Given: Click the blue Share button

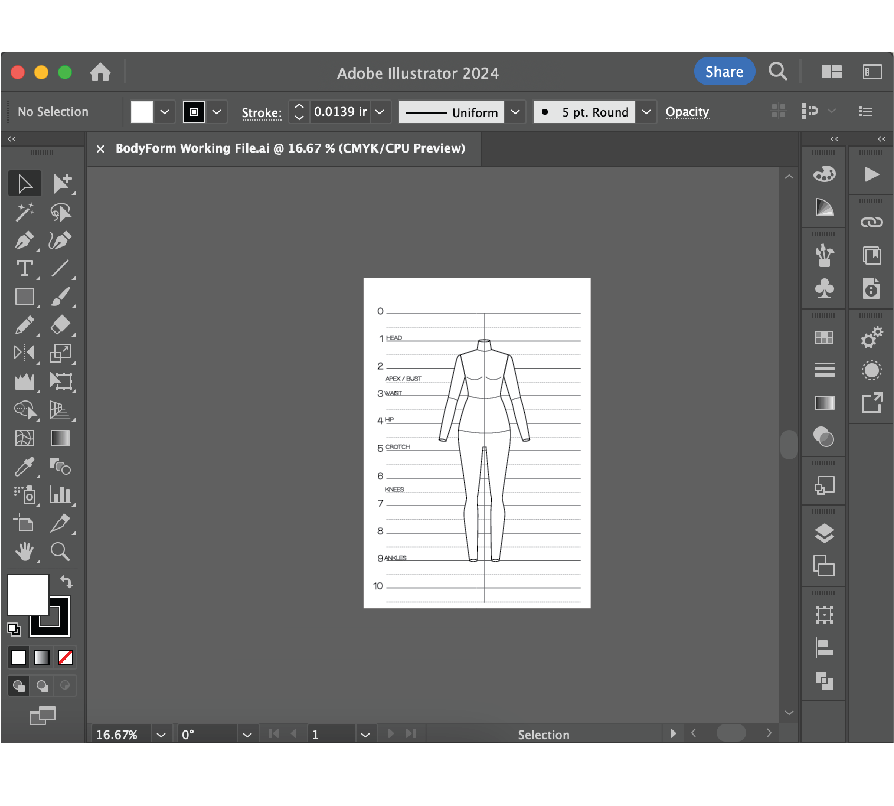Looking at the screenshot, I should [x=724, y=71].
